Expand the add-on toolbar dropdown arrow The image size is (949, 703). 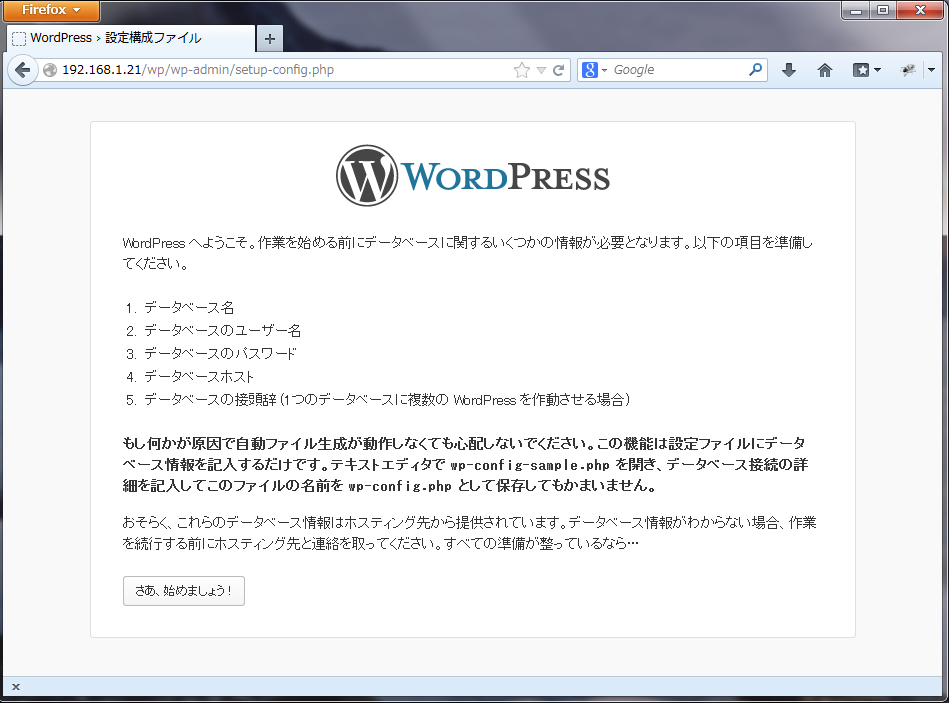tap(931, 70)
